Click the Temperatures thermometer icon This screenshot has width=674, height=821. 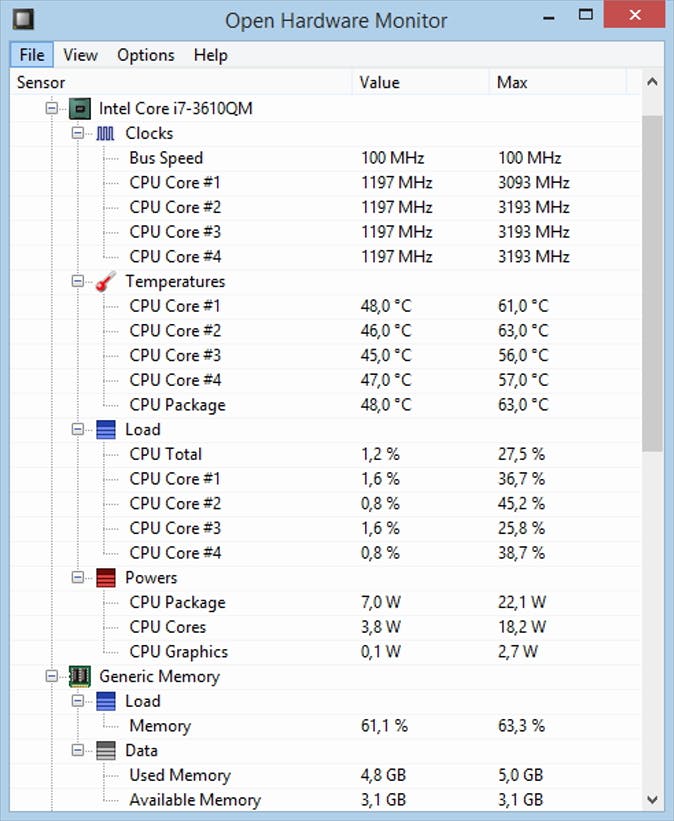[x=106, y=282]
